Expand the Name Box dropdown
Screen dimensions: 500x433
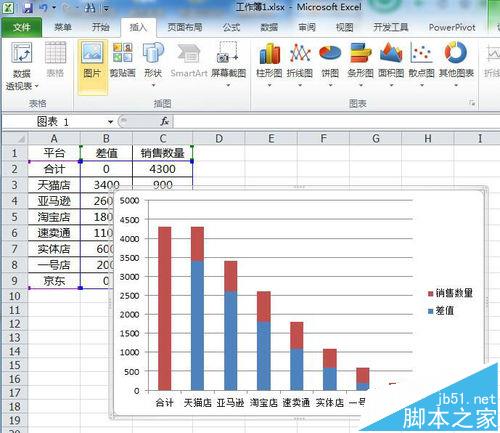pyautogui.click(x=110, y=122)
